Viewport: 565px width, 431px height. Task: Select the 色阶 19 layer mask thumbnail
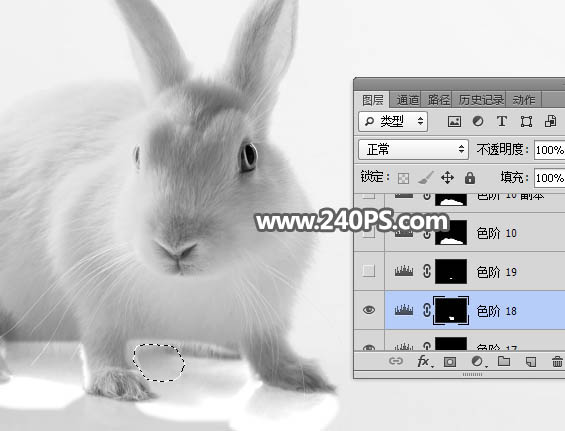pyautogui.click(x=451, y=271)
